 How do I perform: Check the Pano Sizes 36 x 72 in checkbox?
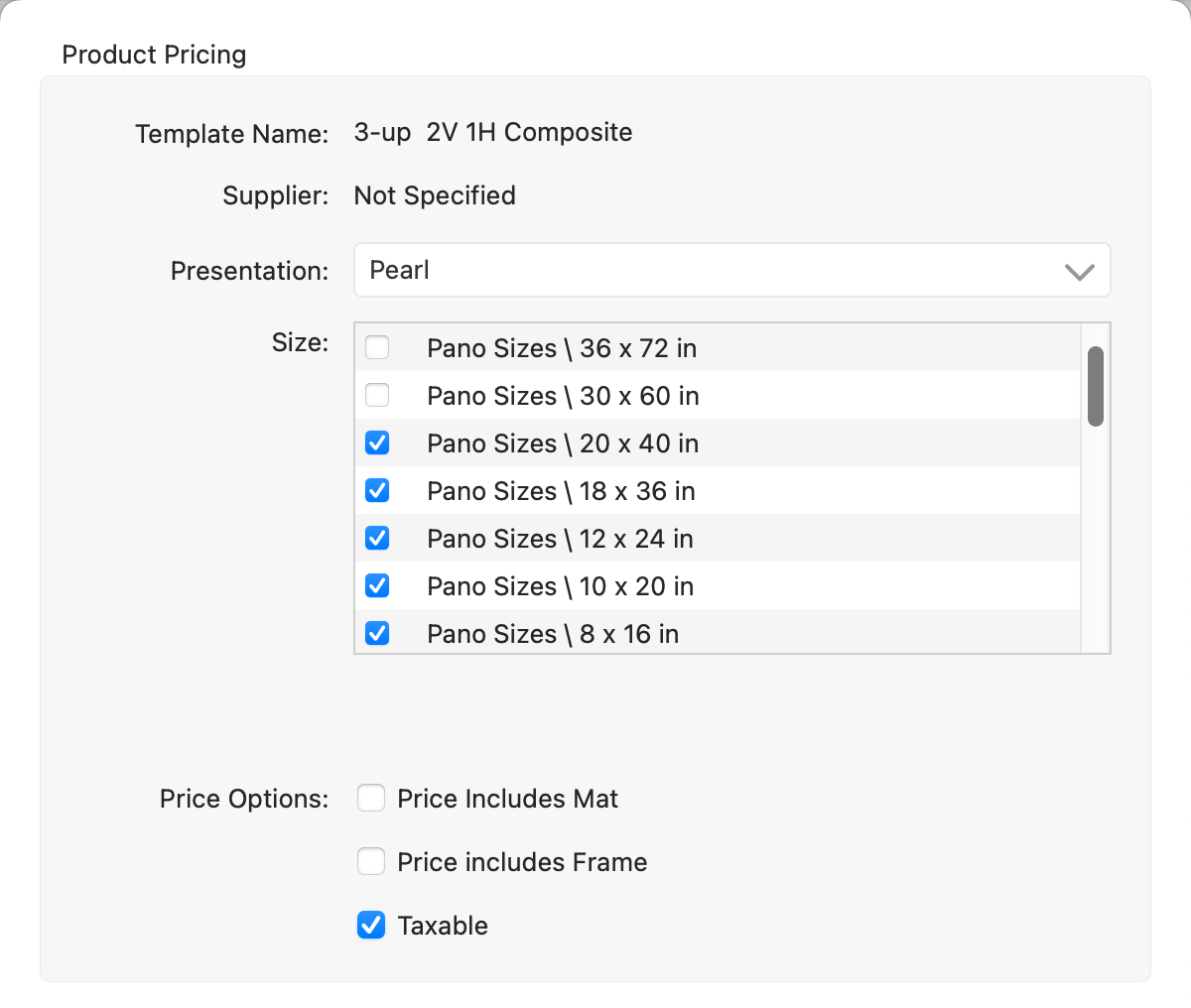(x=377, y=348)
